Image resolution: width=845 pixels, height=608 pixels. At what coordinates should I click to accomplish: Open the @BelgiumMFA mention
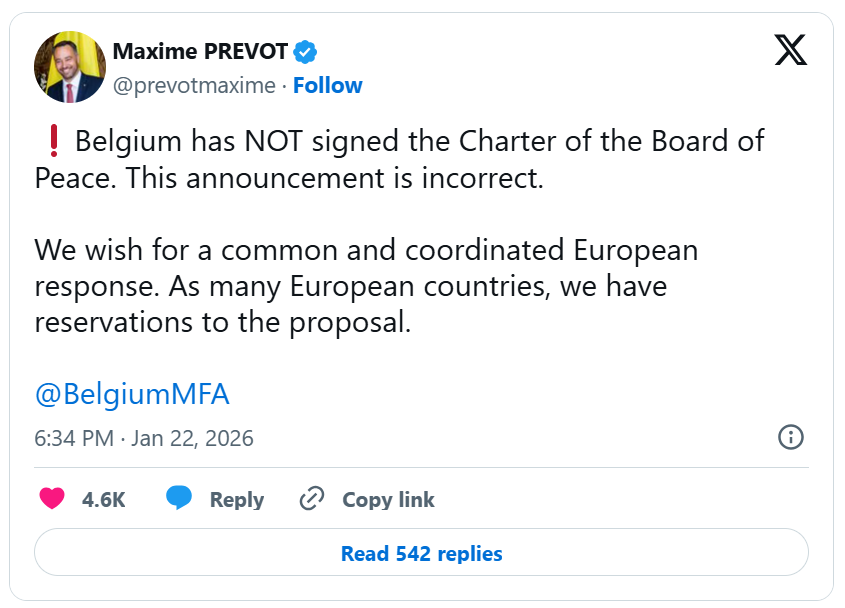132,394
